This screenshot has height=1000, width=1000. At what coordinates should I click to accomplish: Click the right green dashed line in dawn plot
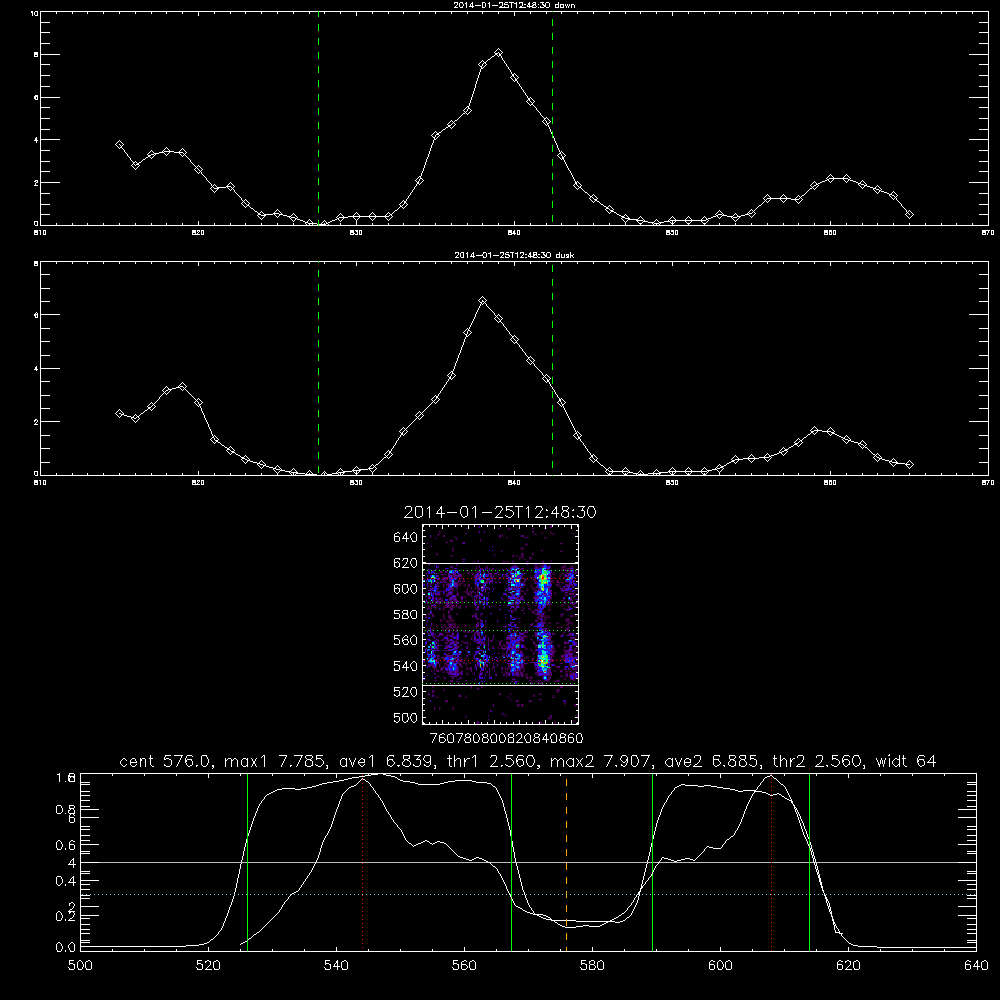[552, 118]
